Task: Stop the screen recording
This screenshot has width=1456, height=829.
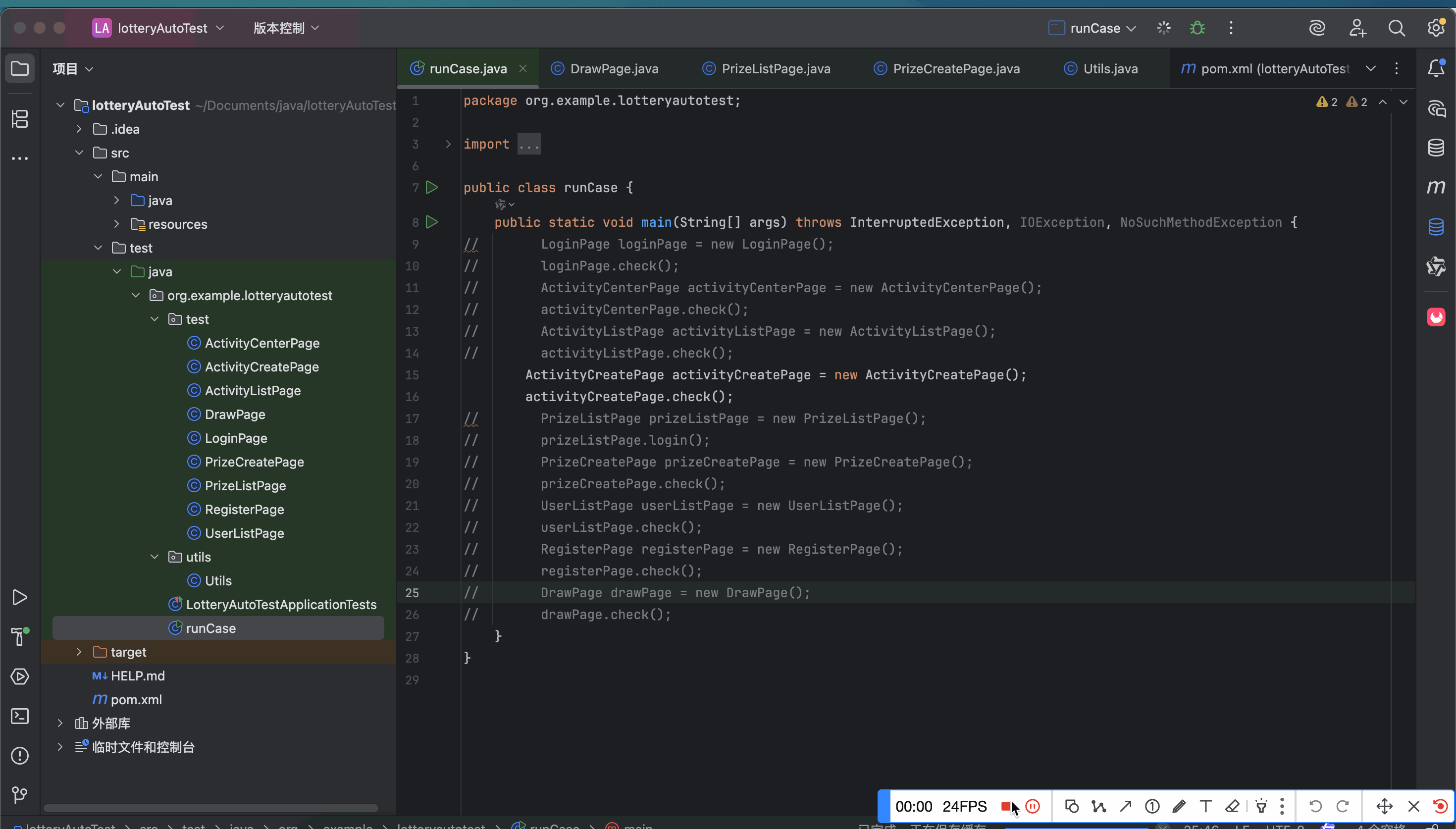Action: point(1006,806)
